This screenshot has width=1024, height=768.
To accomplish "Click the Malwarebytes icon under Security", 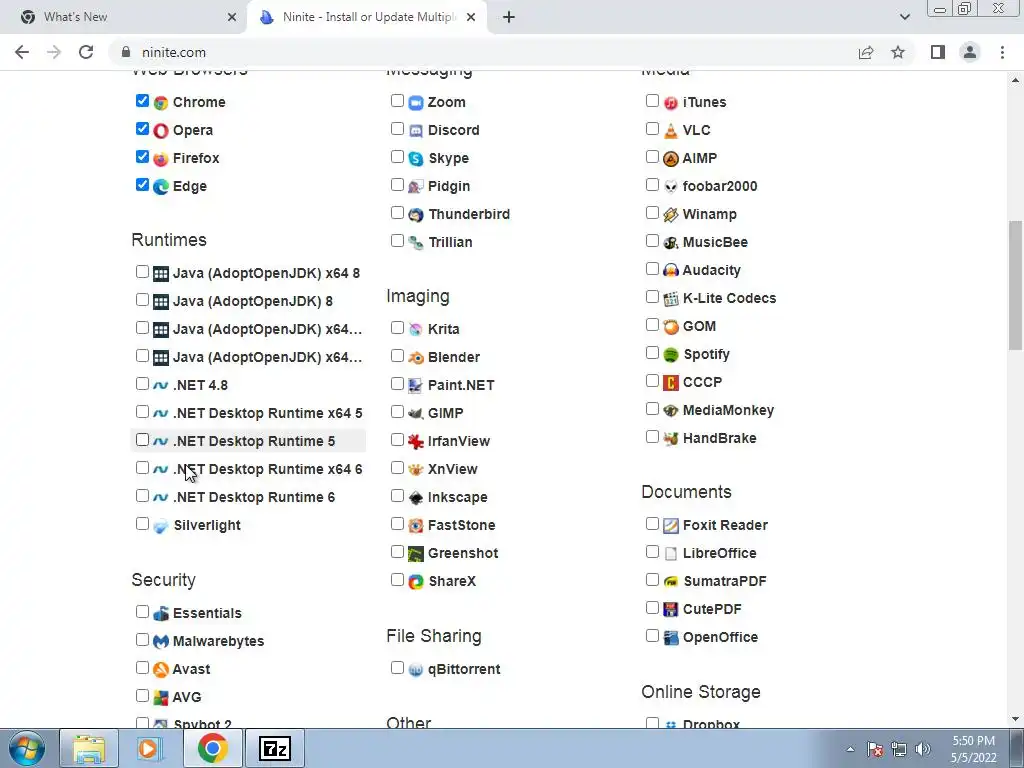I will click(x=161, y=641).
